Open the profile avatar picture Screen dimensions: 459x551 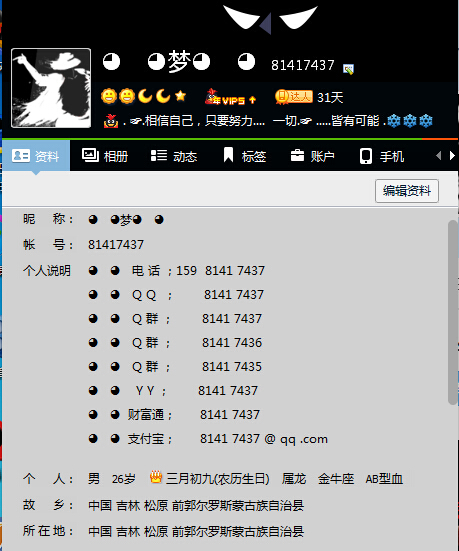(x=51, y=88)
